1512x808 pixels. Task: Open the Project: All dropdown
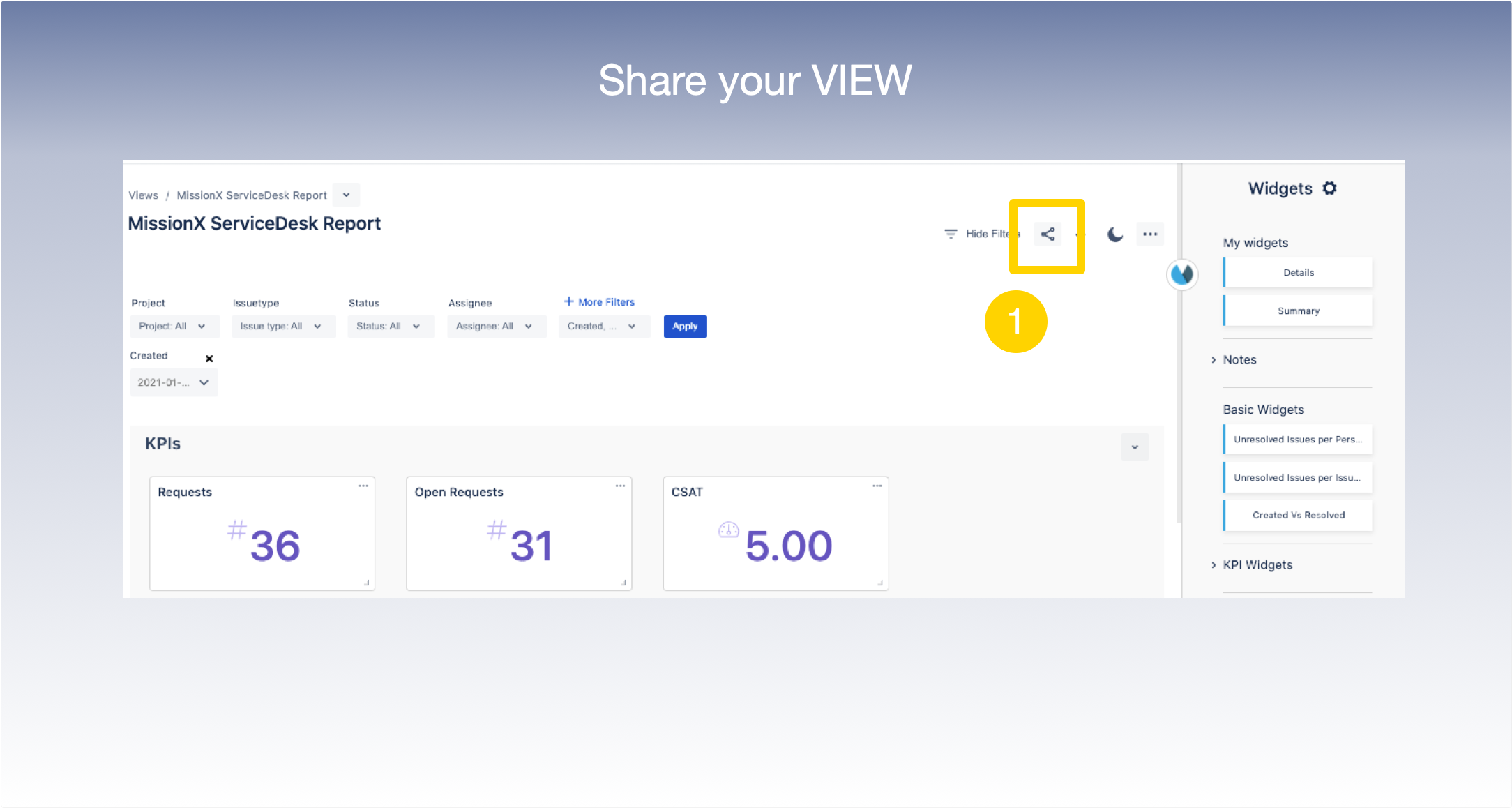174,326
